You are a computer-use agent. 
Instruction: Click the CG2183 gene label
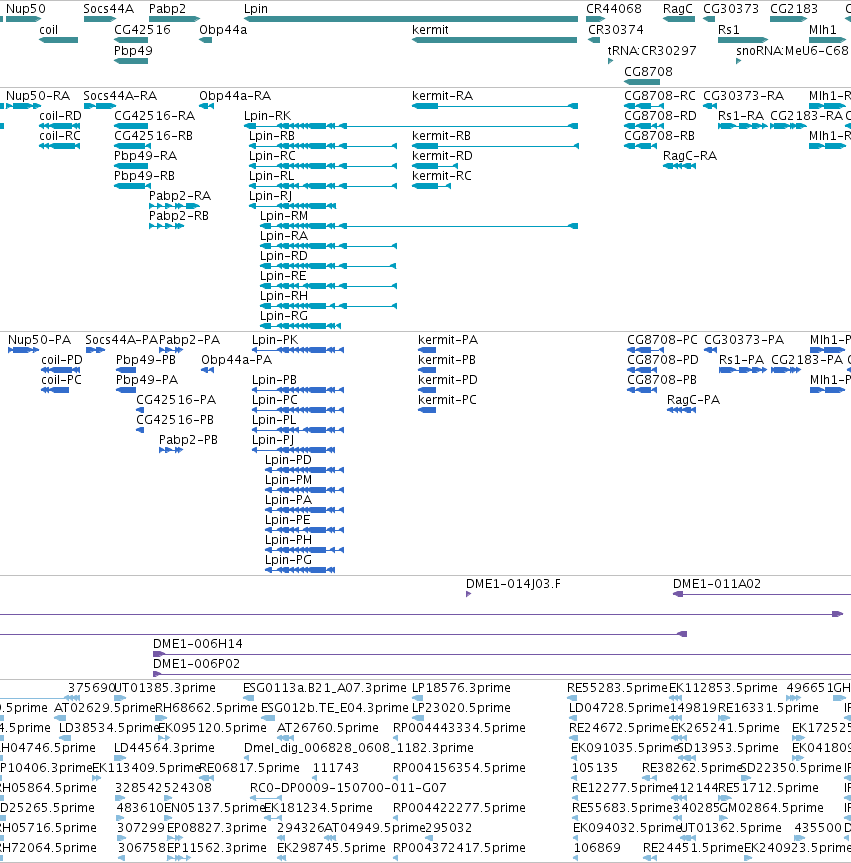coord(794,9)
